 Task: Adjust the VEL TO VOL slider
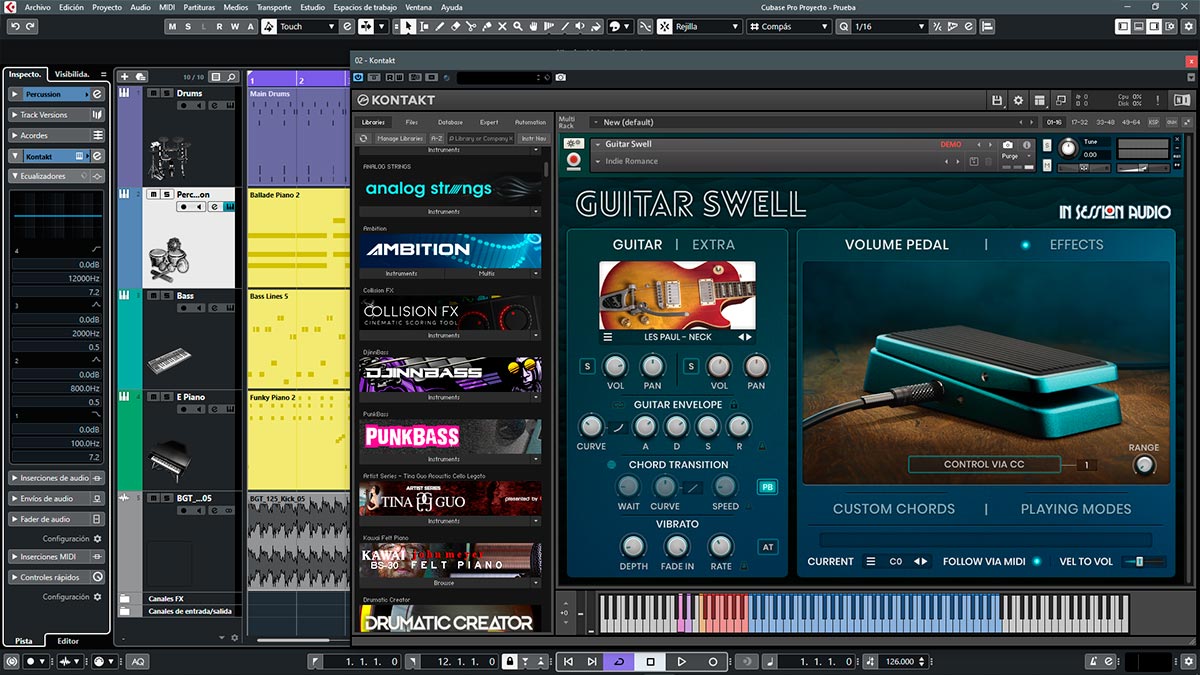coord(1144,562)
